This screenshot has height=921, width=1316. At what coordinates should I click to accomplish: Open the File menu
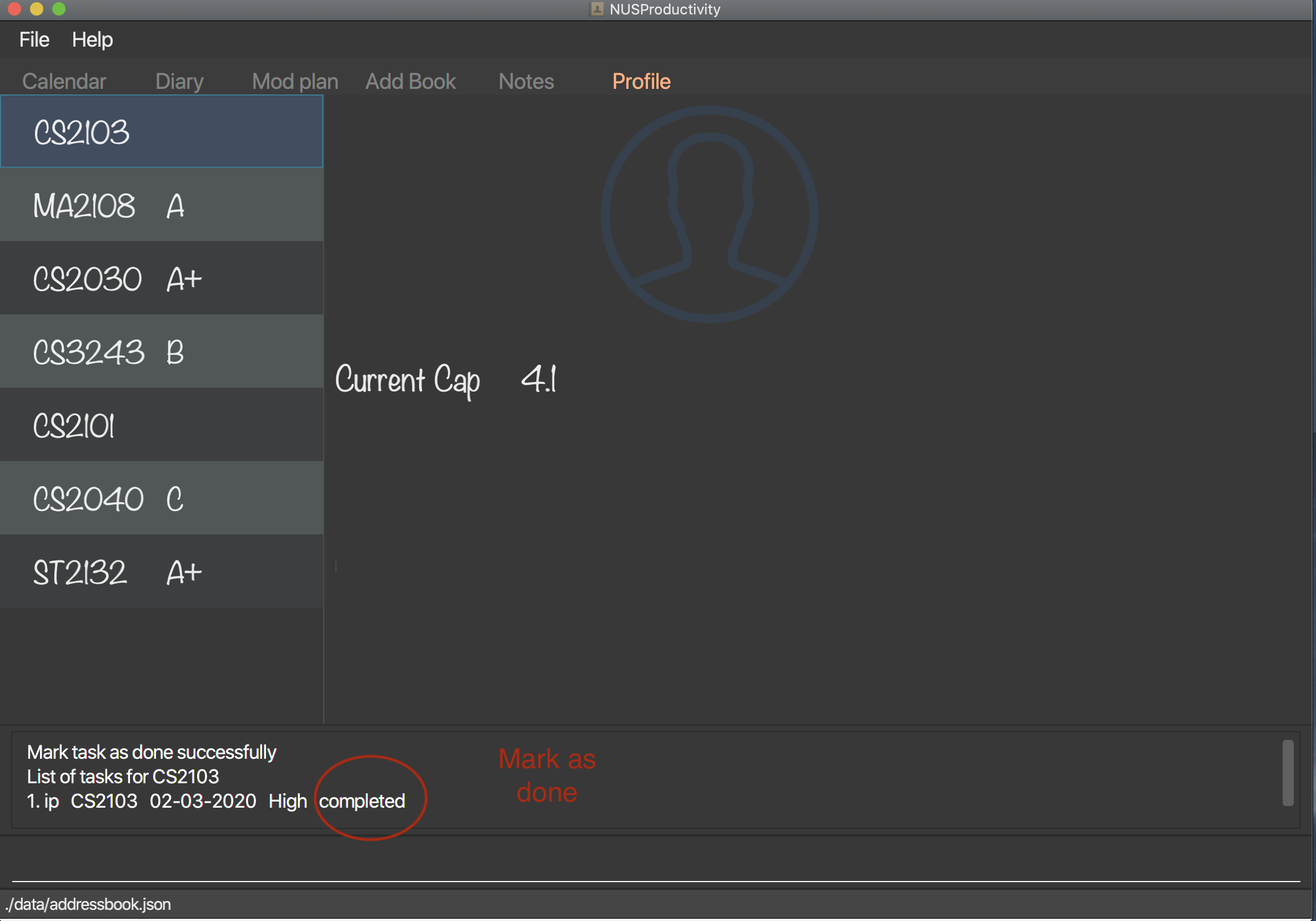(x=34, y=39)
